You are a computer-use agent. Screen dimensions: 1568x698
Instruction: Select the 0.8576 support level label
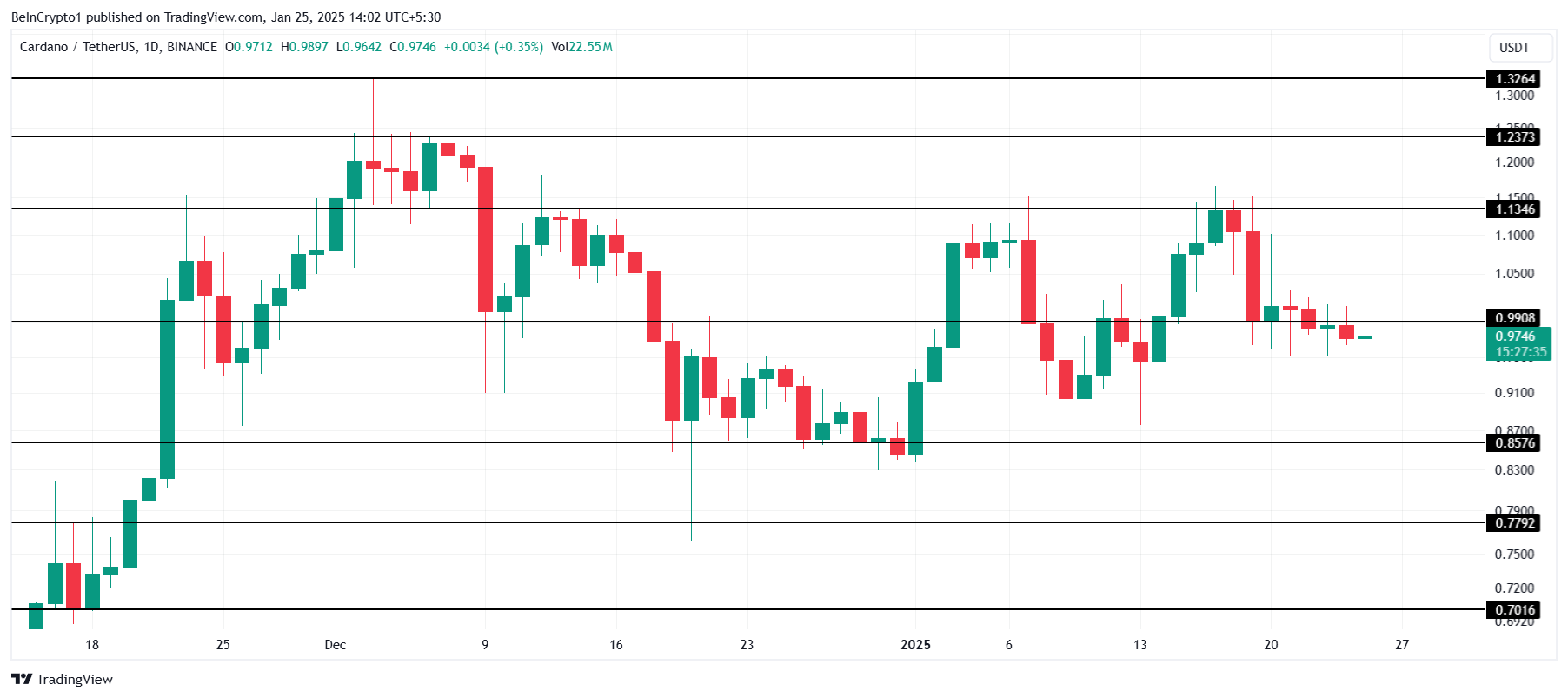pos(1513,443)
